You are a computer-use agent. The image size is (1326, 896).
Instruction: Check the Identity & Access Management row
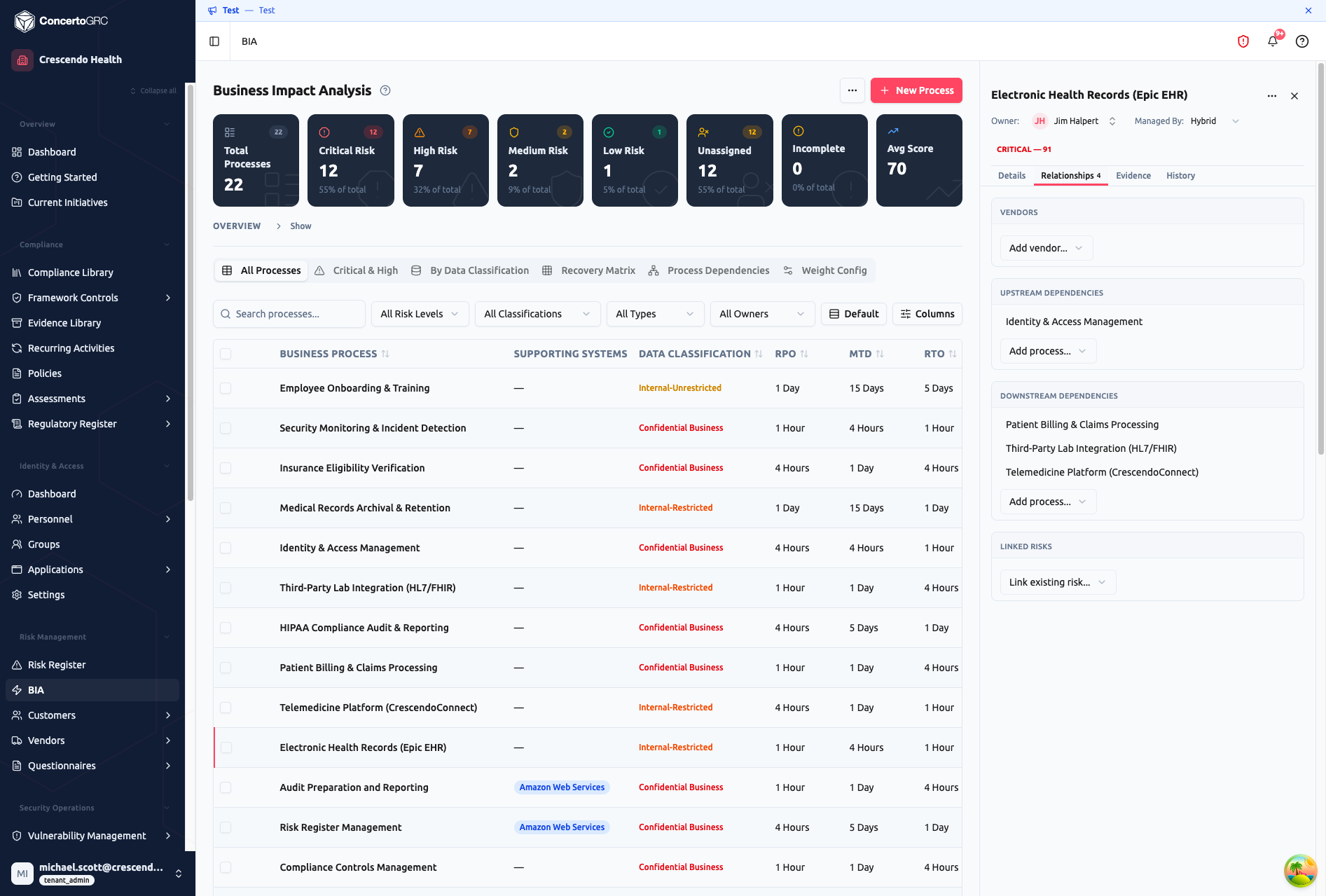click(x=226, y=548)
